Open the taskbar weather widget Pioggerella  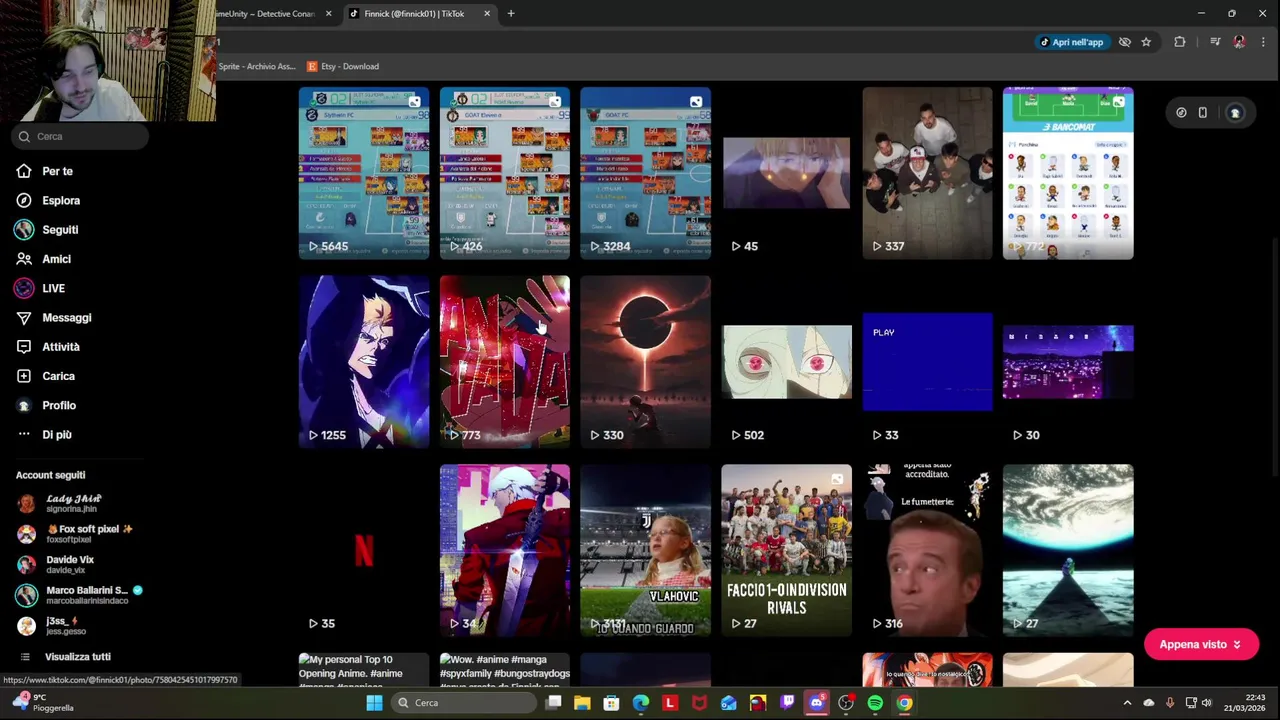(42, 702)
